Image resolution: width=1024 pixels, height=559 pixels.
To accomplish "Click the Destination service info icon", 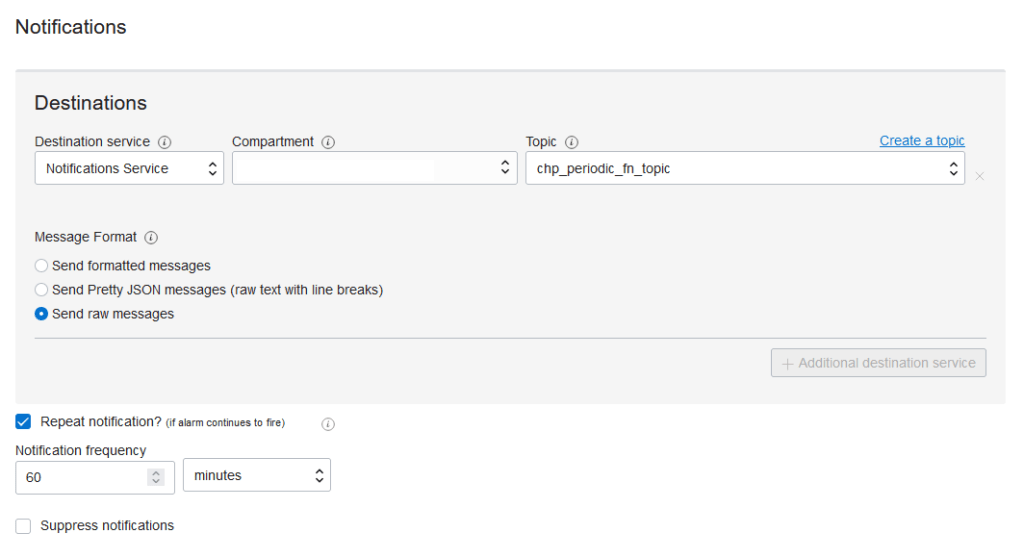I will tap(165, 142).
